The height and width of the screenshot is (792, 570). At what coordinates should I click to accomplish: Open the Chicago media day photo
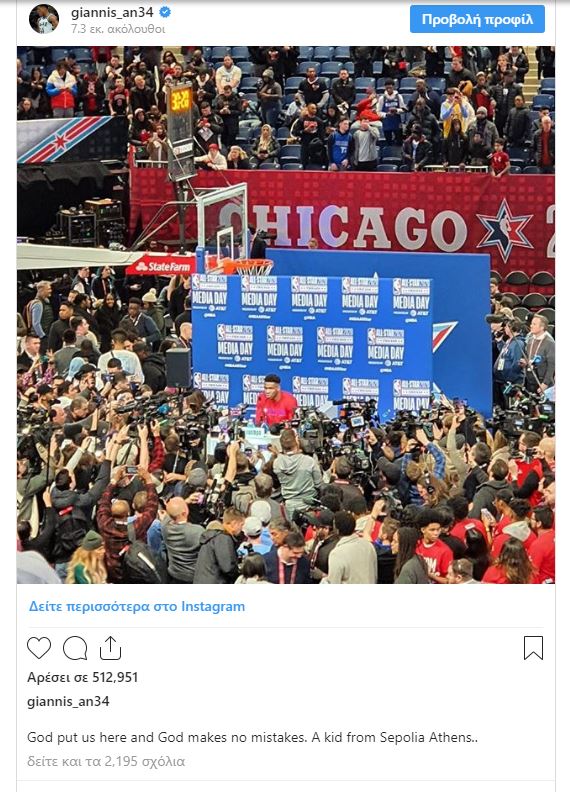click(x=286, y=315)
